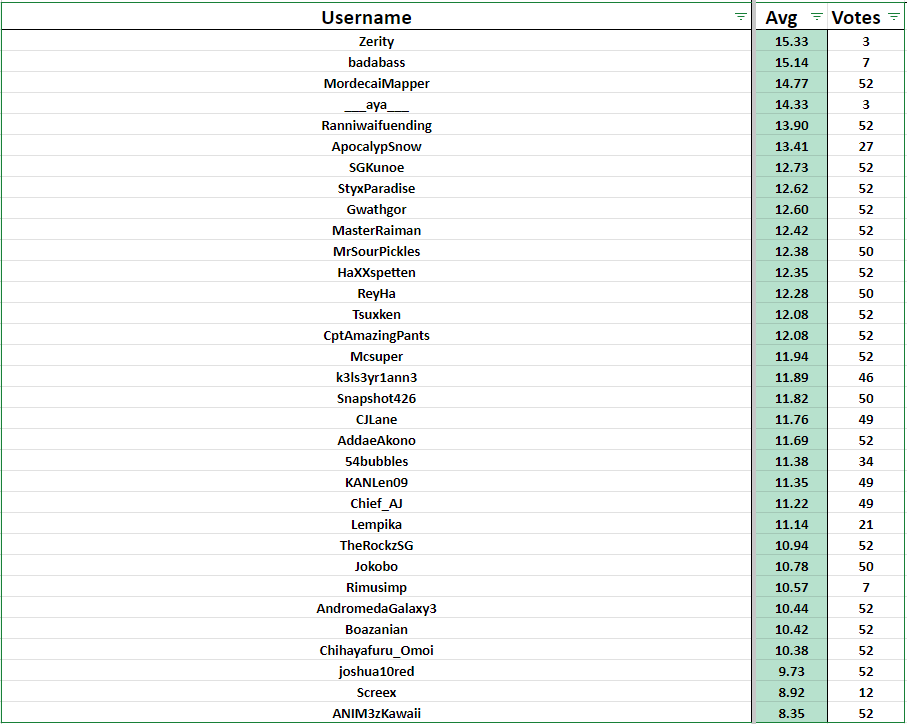The width and height of the screenshot is (907, 724).
Task: Open the Avg column filter dropdown
Action: [816, 17]
